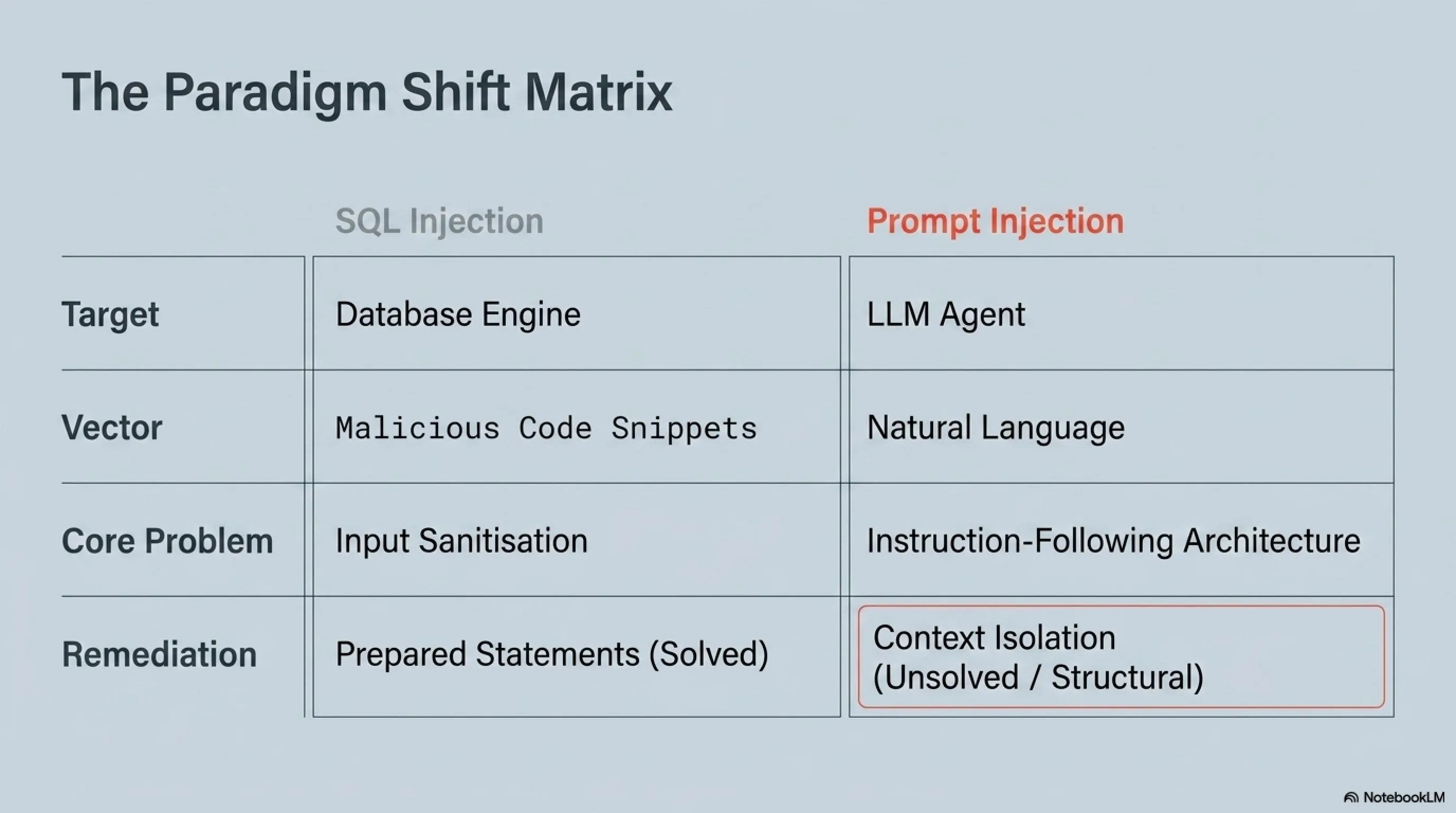Screen dimensions: 1456x813
Task: Click the 'Instruction-Following Architecture' cell
Action: pos(1122,540)
